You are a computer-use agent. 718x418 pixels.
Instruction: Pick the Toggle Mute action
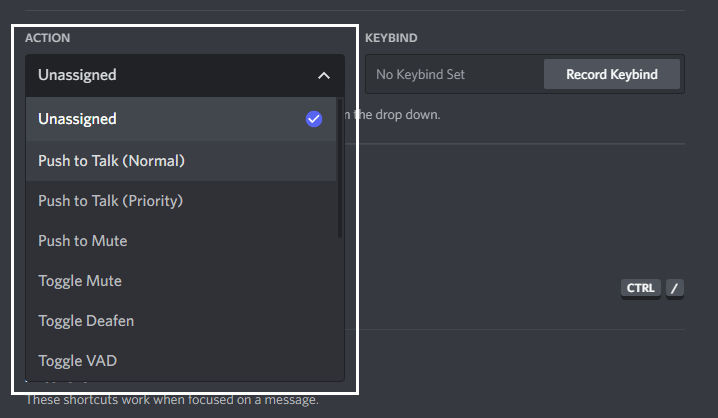(x=181, y=281)
